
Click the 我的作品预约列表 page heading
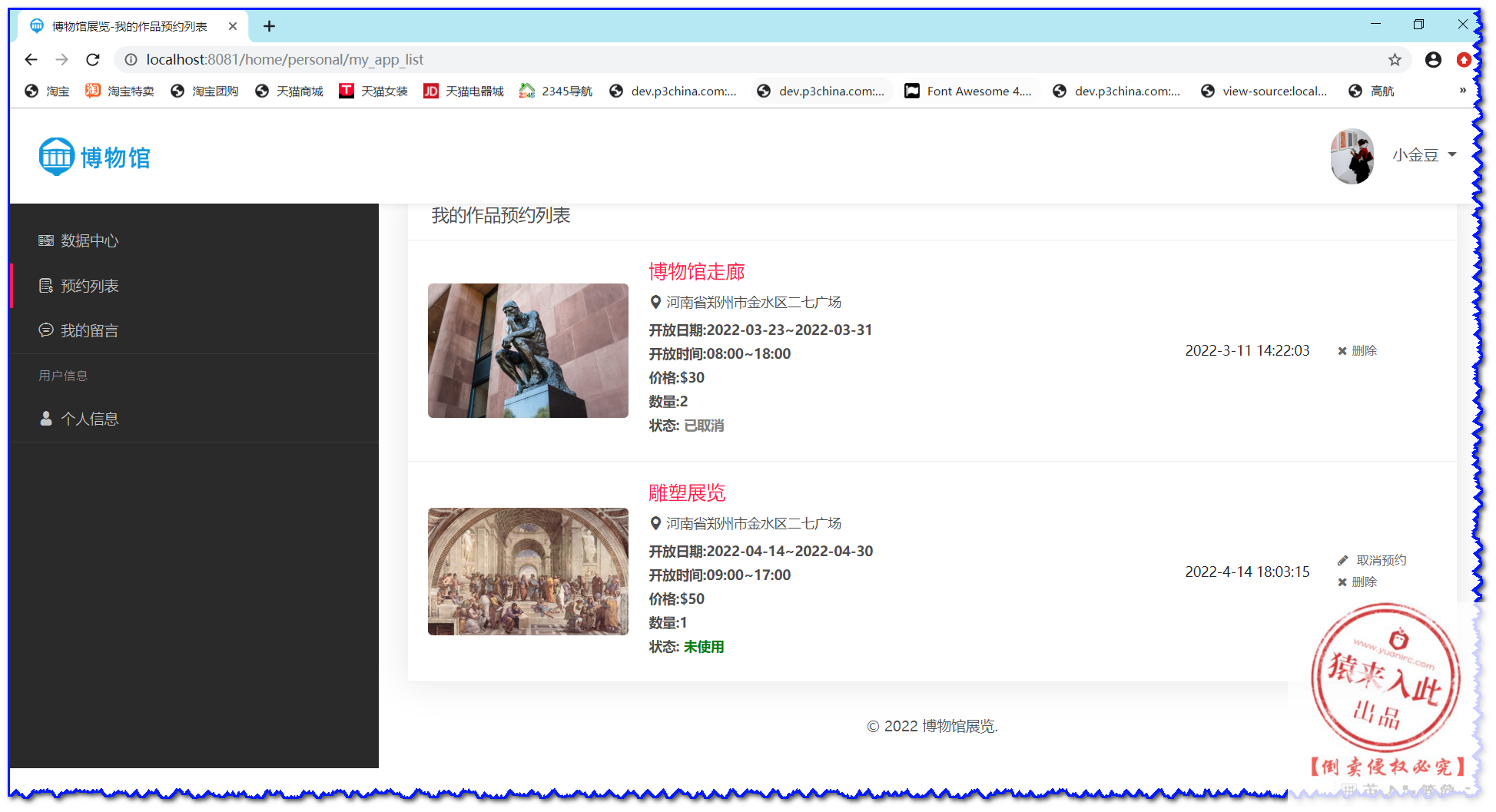tap(501, 216)
